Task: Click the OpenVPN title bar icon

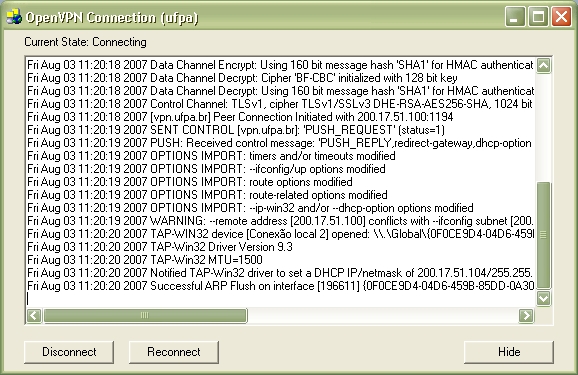Action: (14, 17)
